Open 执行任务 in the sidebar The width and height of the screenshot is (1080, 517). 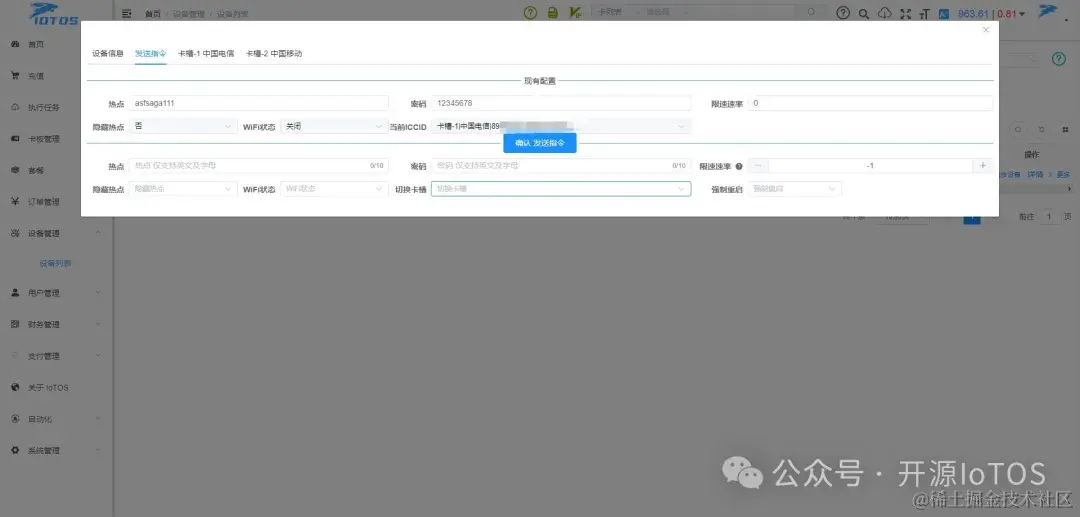click(43, 107)
